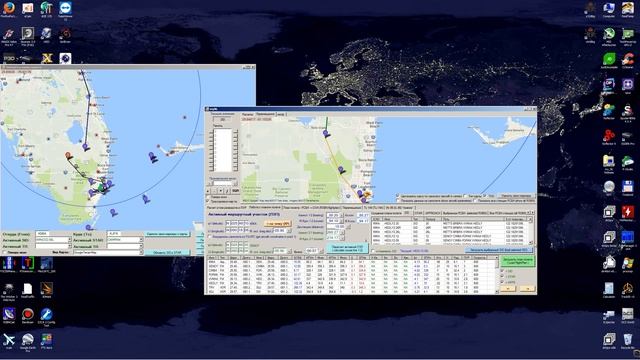Switch to the STAR sub-tab
The height and width of the screenshot is (360, 640).
[418, 213]
